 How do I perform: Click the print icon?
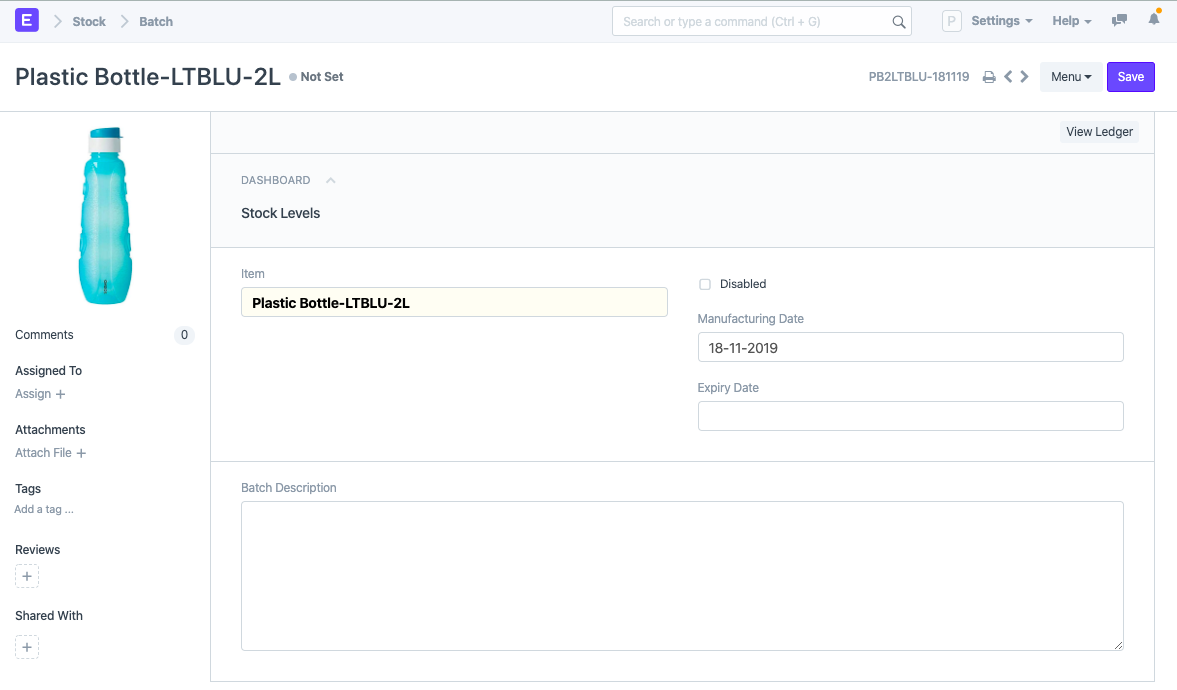pyautogui.click(x=989, y=77)
